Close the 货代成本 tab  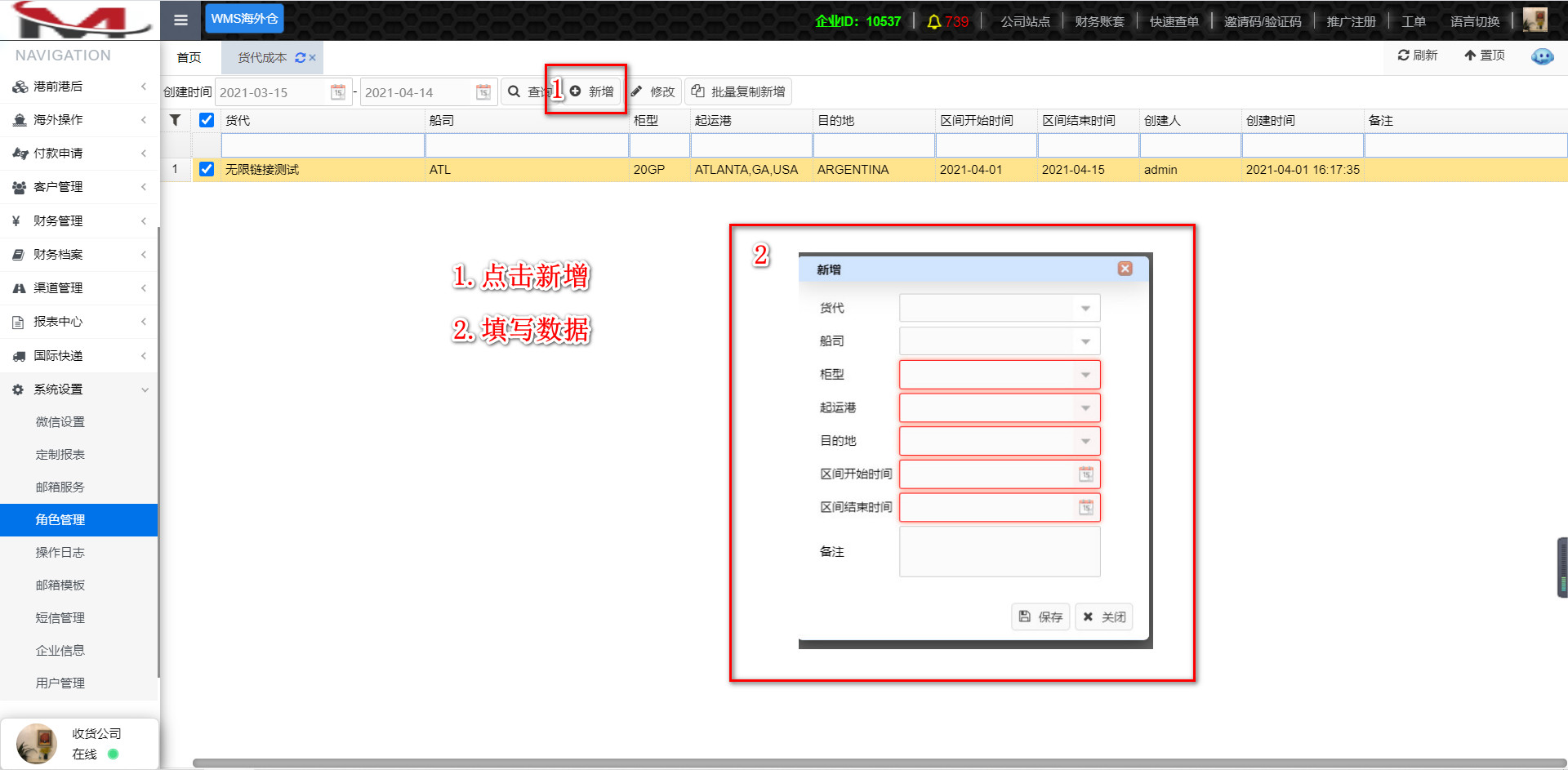coord(312,58)
